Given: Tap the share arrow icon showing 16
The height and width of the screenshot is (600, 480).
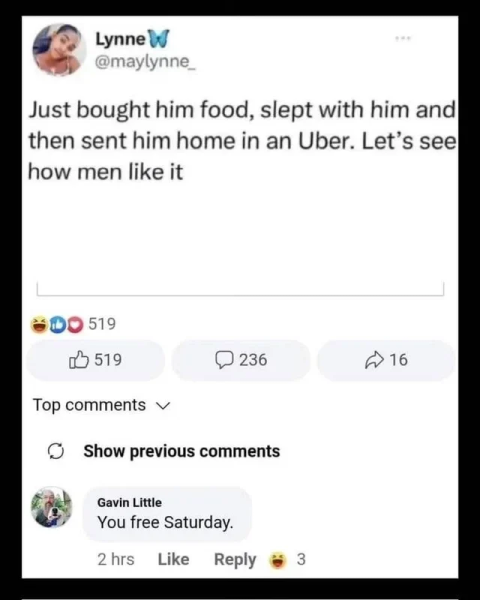Looking at the screenshot, I should click(374, 360).
